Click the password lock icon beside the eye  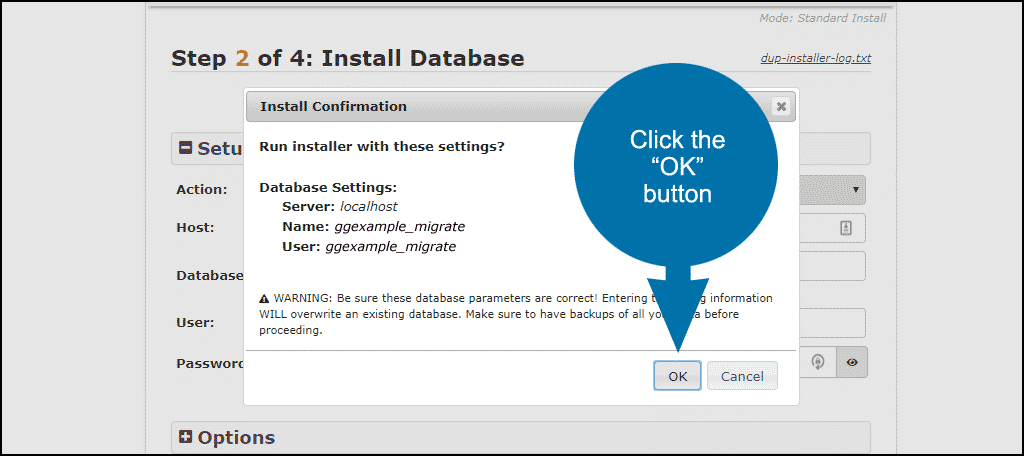(818, 362)
